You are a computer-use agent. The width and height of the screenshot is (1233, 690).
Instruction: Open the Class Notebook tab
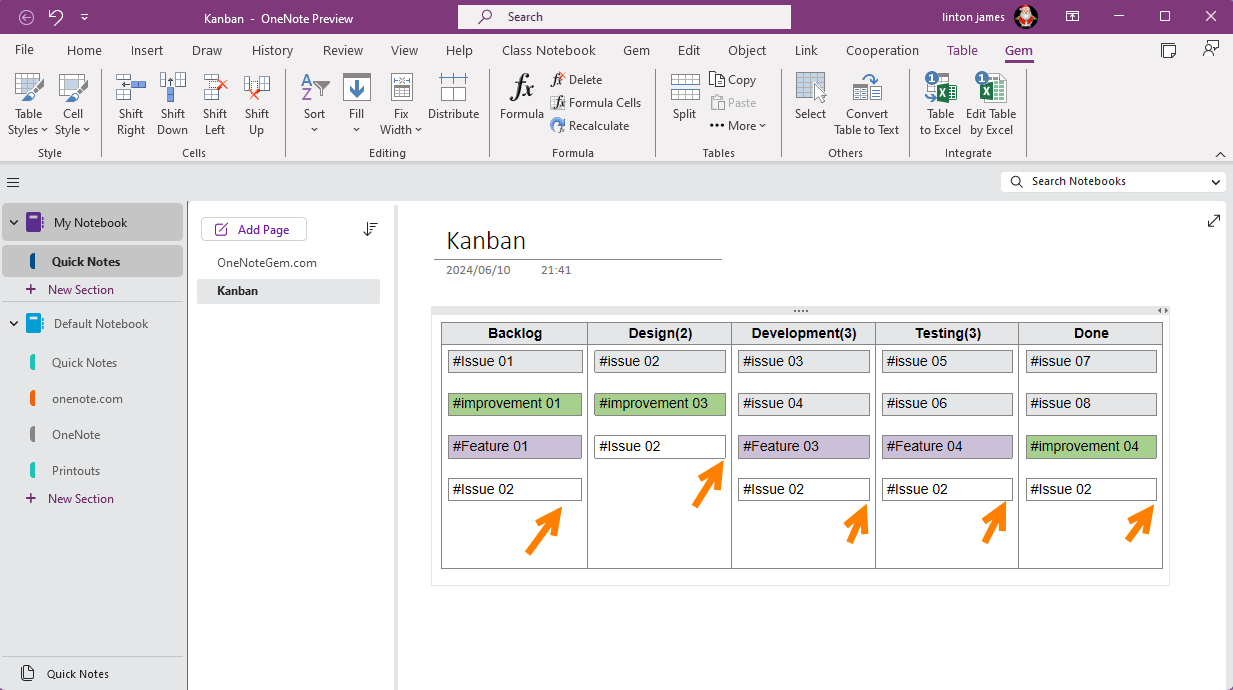(x=549, y=51)
